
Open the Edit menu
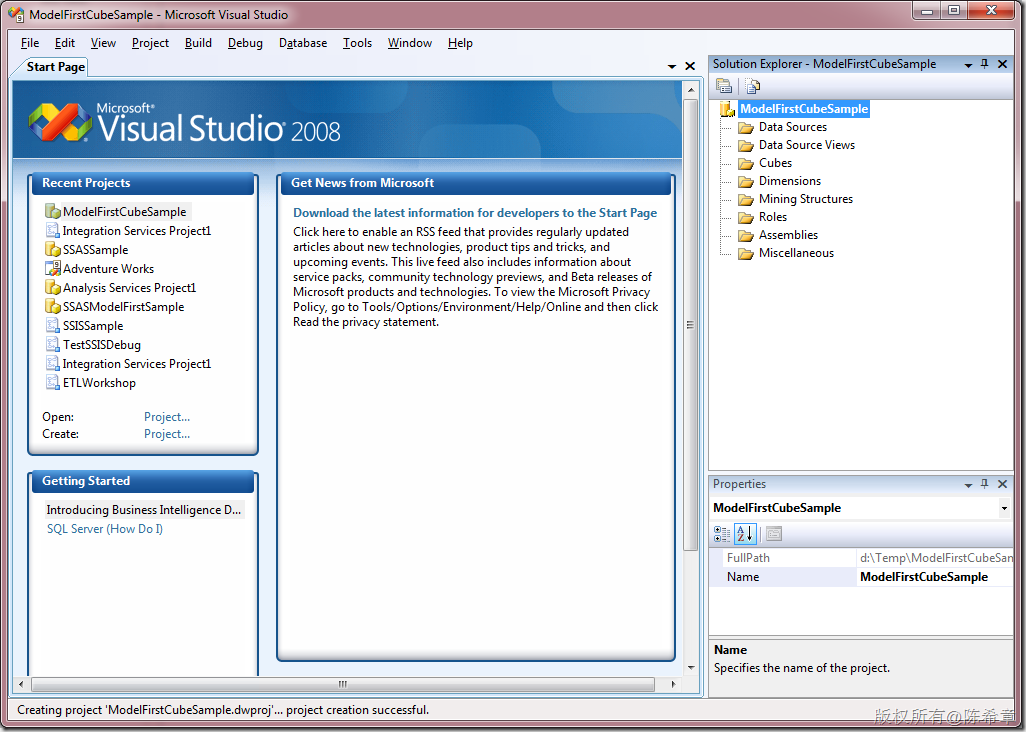coord(65,43)
